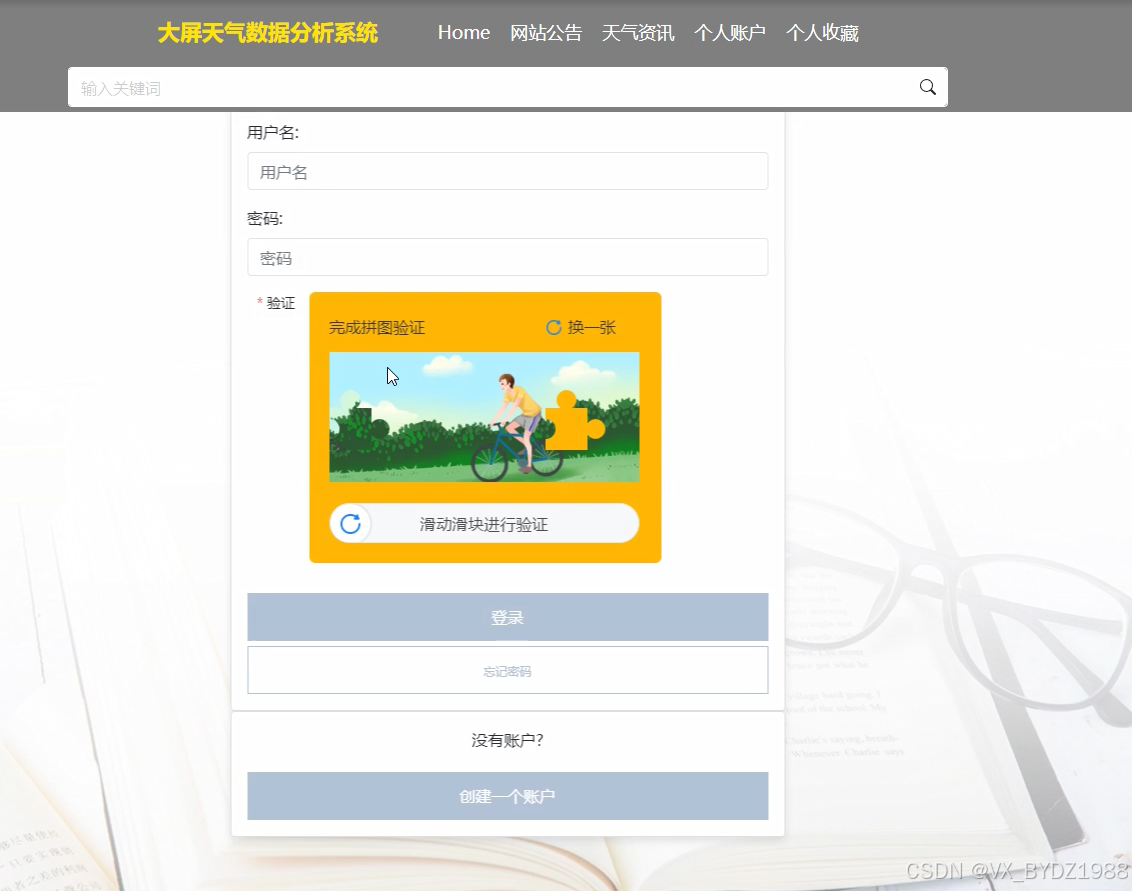Click the 用户名 input field
1132x891 pixels.
click(508, 171)
